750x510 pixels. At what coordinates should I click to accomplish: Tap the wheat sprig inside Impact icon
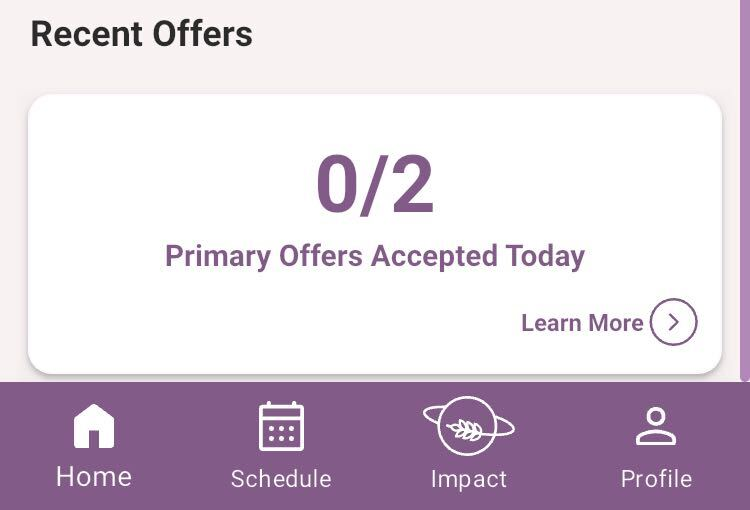click(467, 428)
